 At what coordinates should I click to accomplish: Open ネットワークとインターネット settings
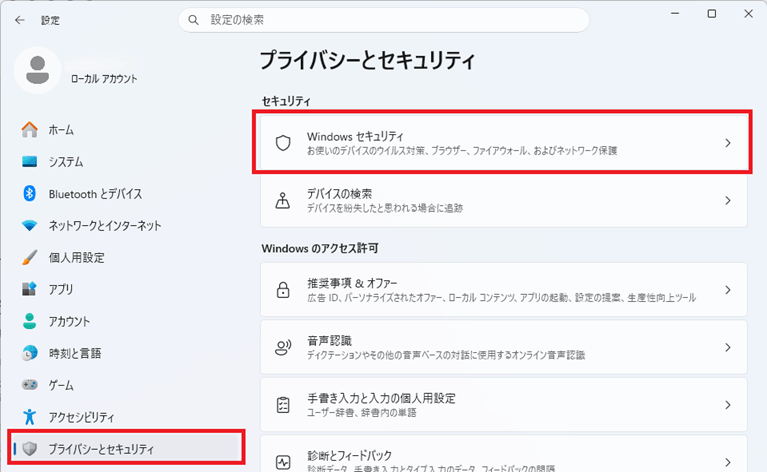126,225
